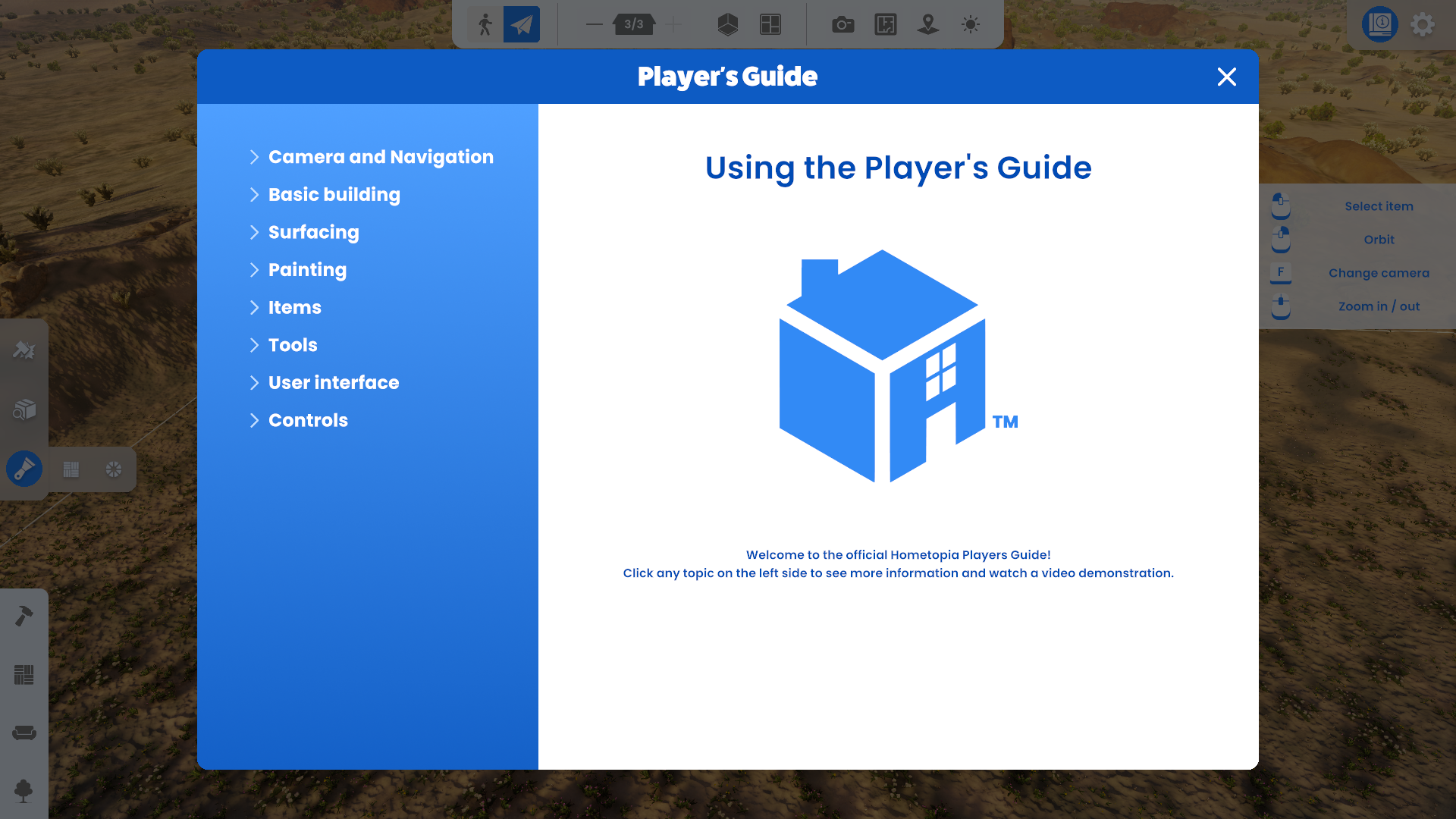Select the demolish tool in left sidebar
Viewport: 1456px width, 819px height.
pos(24,350)
